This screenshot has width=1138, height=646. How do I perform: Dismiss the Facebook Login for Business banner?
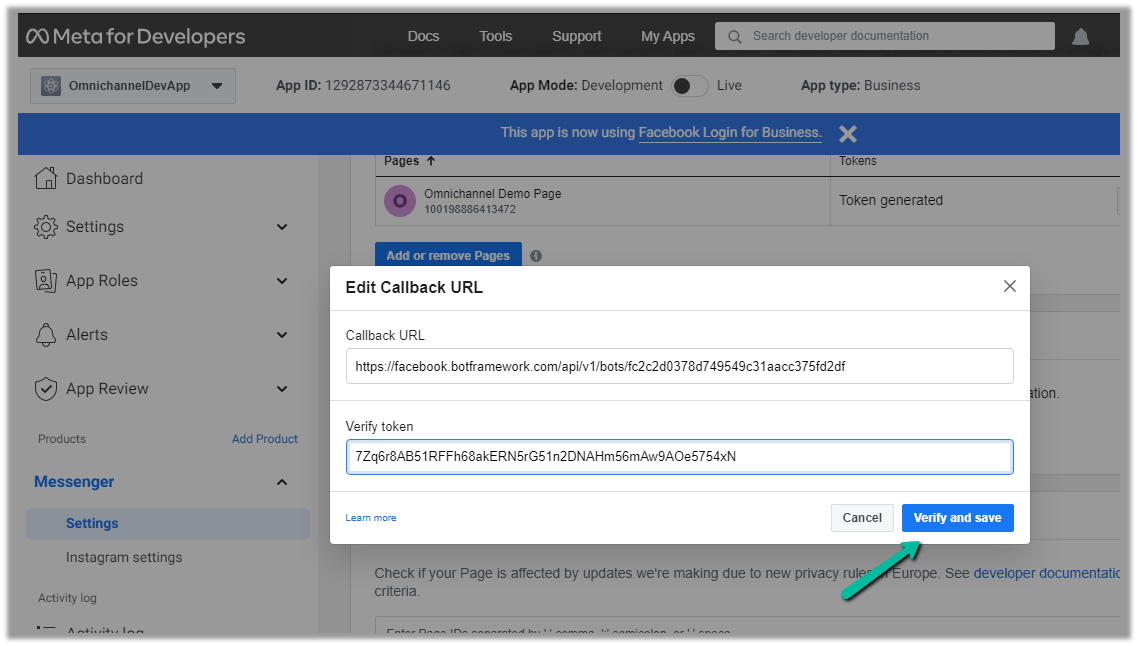coord(848,133)
